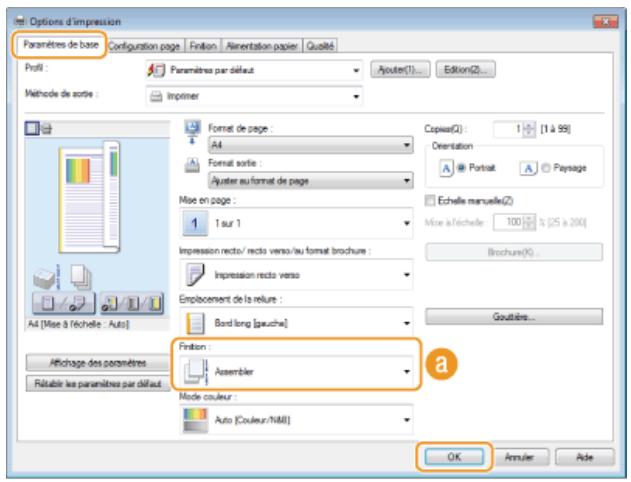Screen dimensions: 631x482
Task: Open help with the Aide button
Action: click(584, 457)
